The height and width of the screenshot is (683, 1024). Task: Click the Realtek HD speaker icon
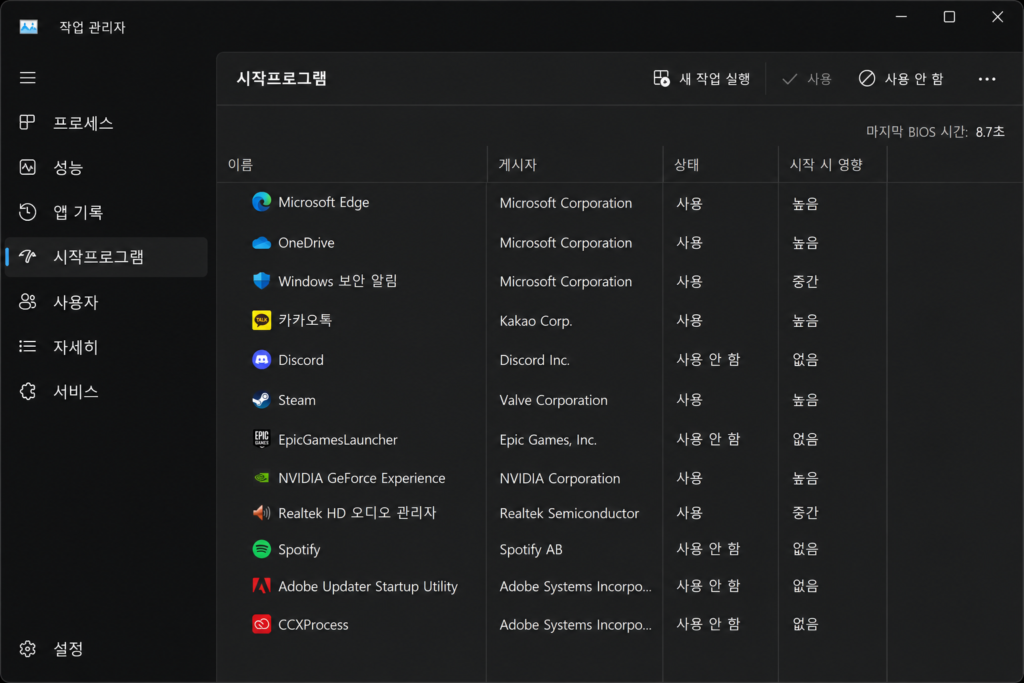coord(261,513)
